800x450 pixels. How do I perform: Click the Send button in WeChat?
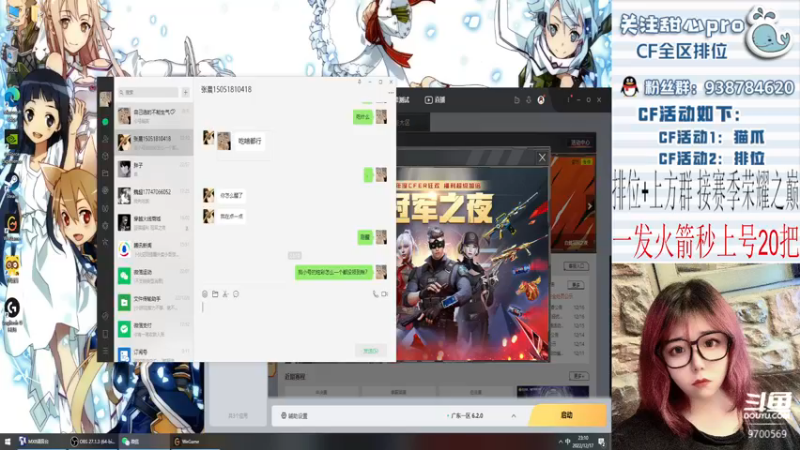(x=370, y=351)
